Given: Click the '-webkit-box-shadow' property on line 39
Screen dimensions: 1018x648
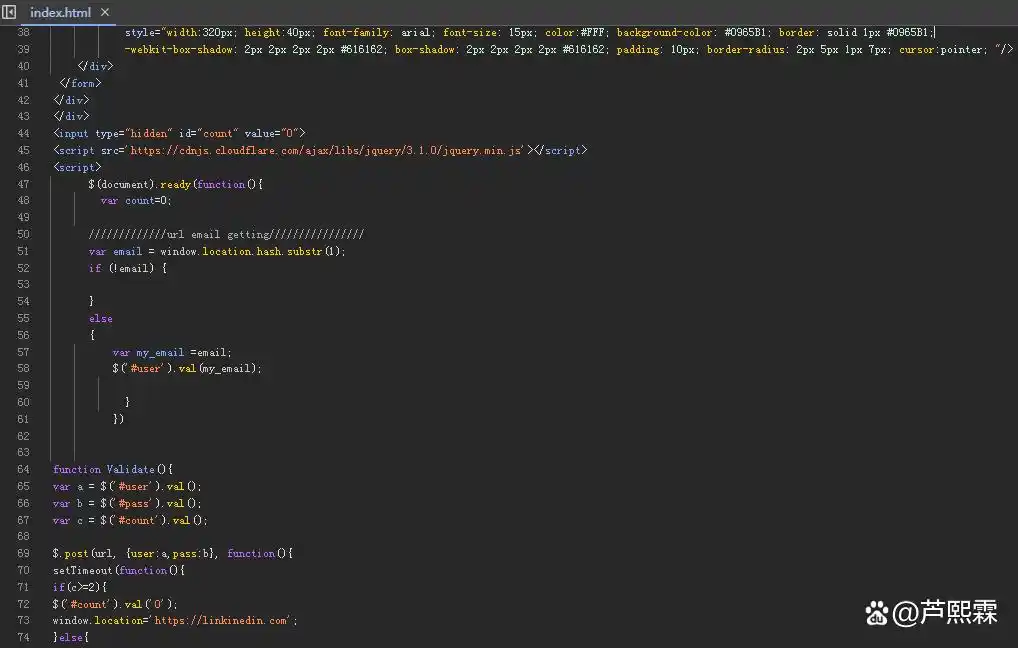Looking at the screenshot, I should click(179, 49).
